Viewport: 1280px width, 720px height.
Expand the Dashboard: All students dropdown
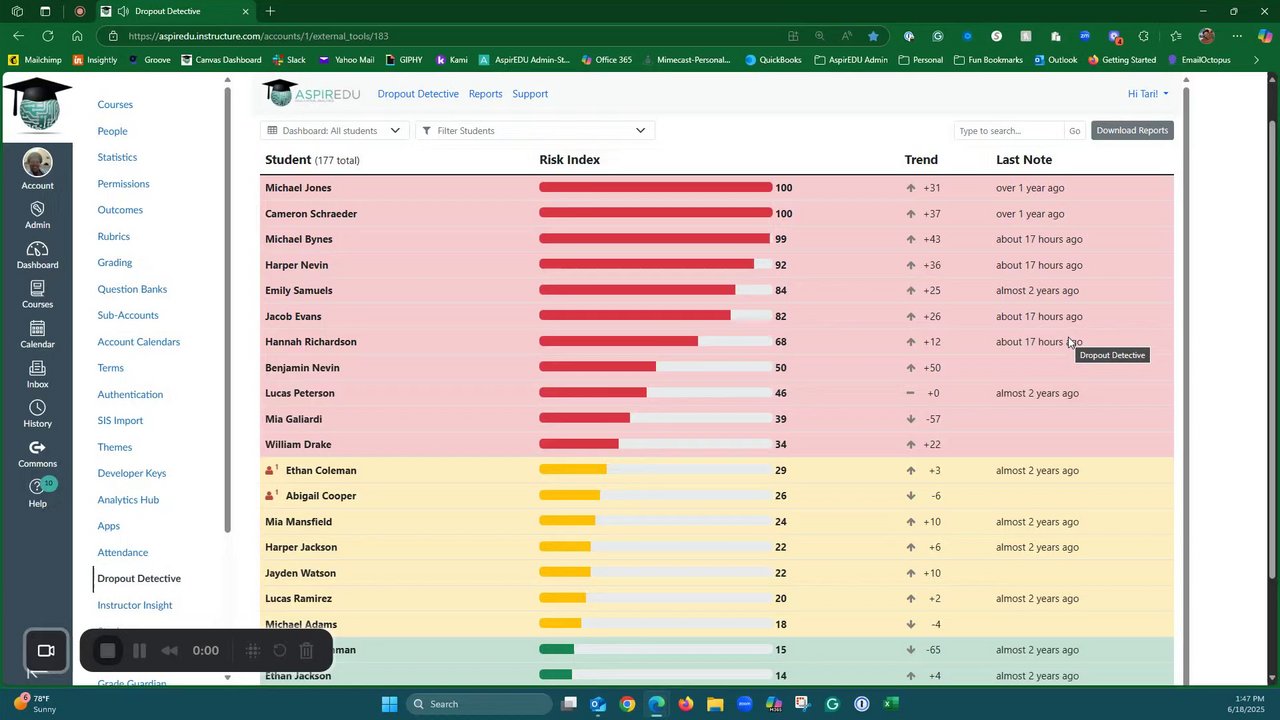tap(334, 131)
